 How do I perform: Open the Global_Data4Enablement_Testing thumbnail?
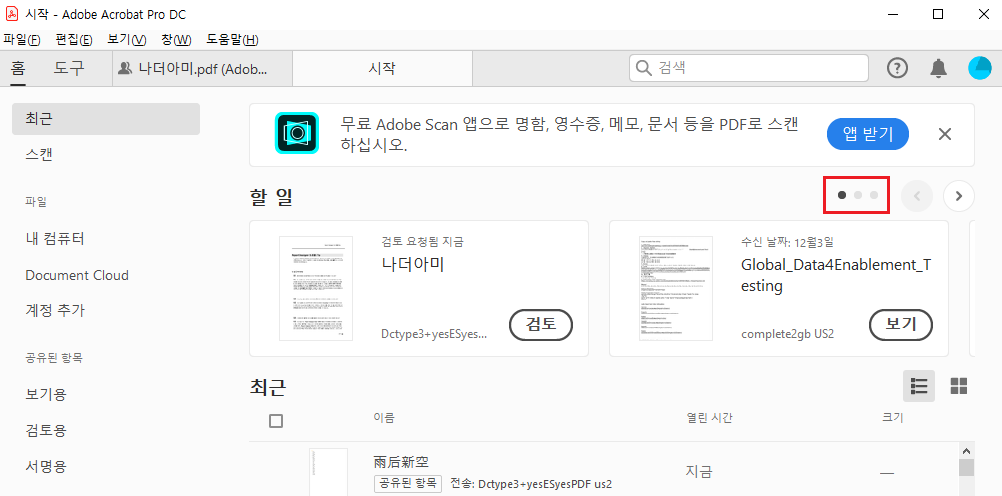[676, 288]
